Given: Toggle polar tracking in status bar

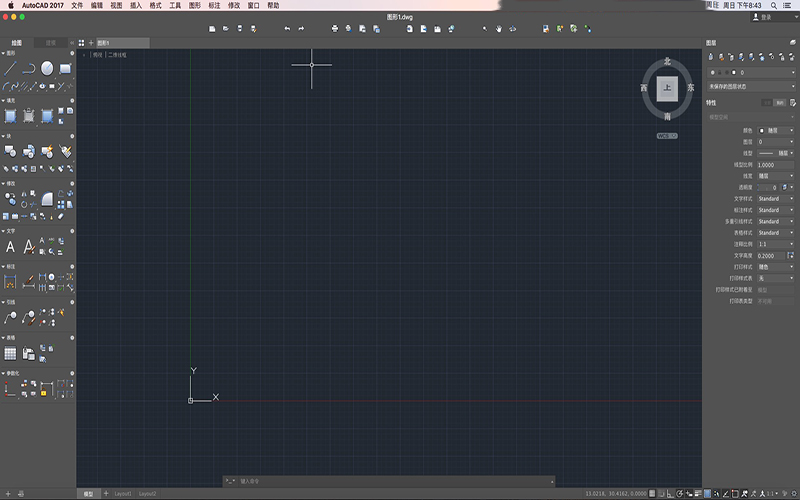Looking at the screenshot, I should pos(680,493).
